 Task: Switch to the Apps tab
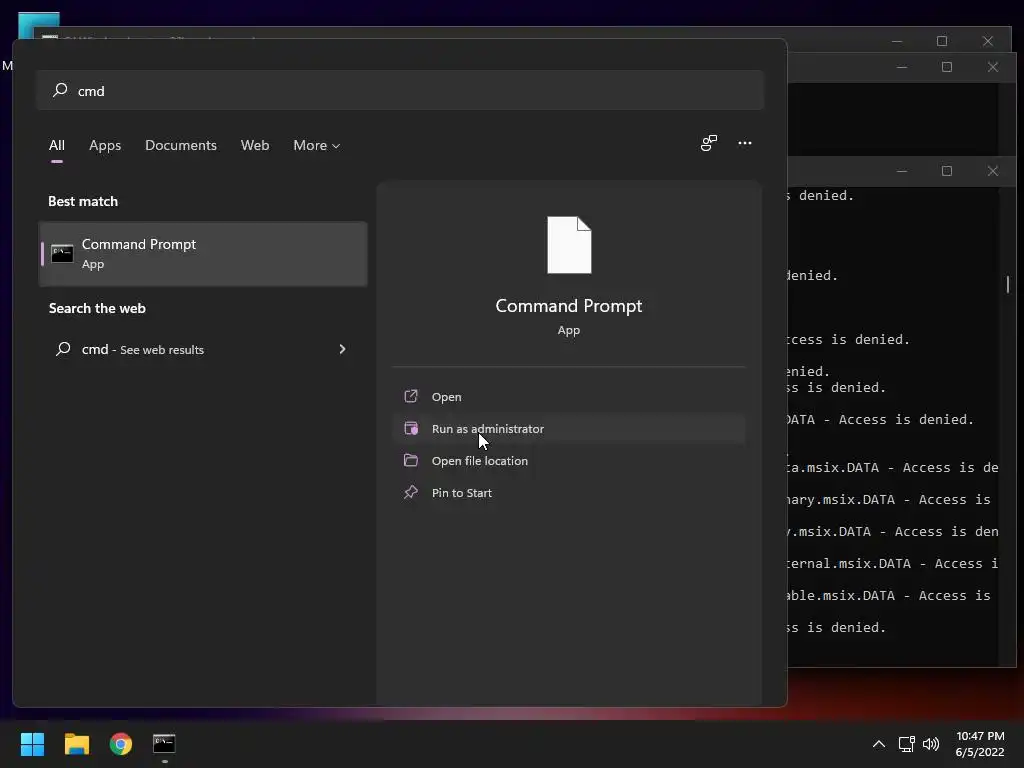click(x=105, y=145)
